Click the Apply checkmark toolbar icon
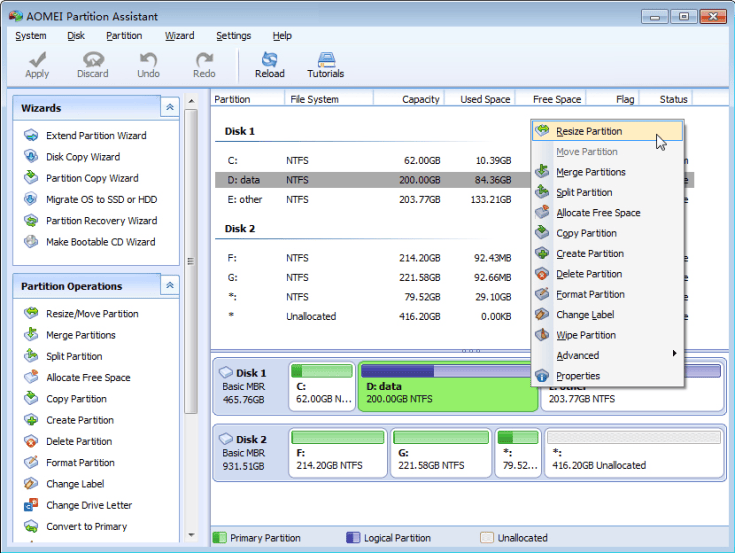The height and width of the screenshot is (553, 735). pyautogui.click(x=37, y=60)
